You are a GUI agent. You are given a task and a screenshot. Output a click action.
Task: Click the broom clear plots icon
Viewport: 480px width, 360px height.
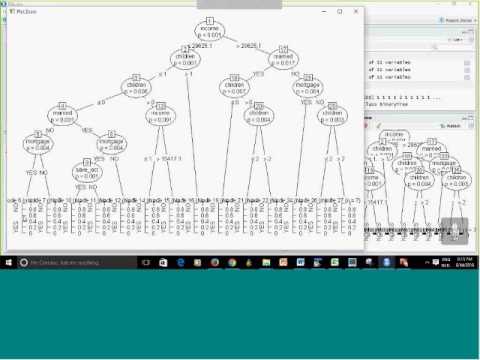(378, 126)
